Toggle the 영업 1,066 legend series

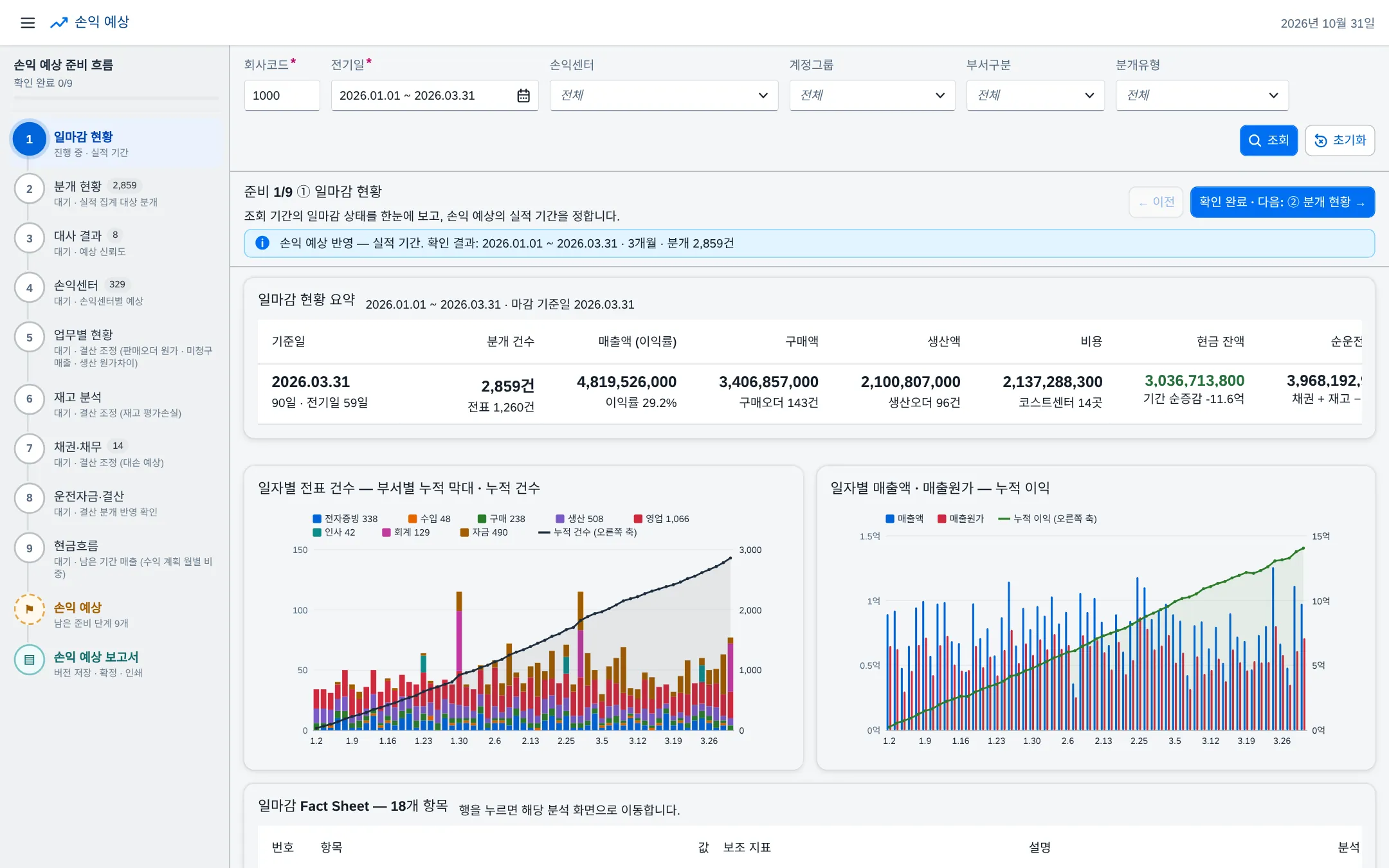661,519
